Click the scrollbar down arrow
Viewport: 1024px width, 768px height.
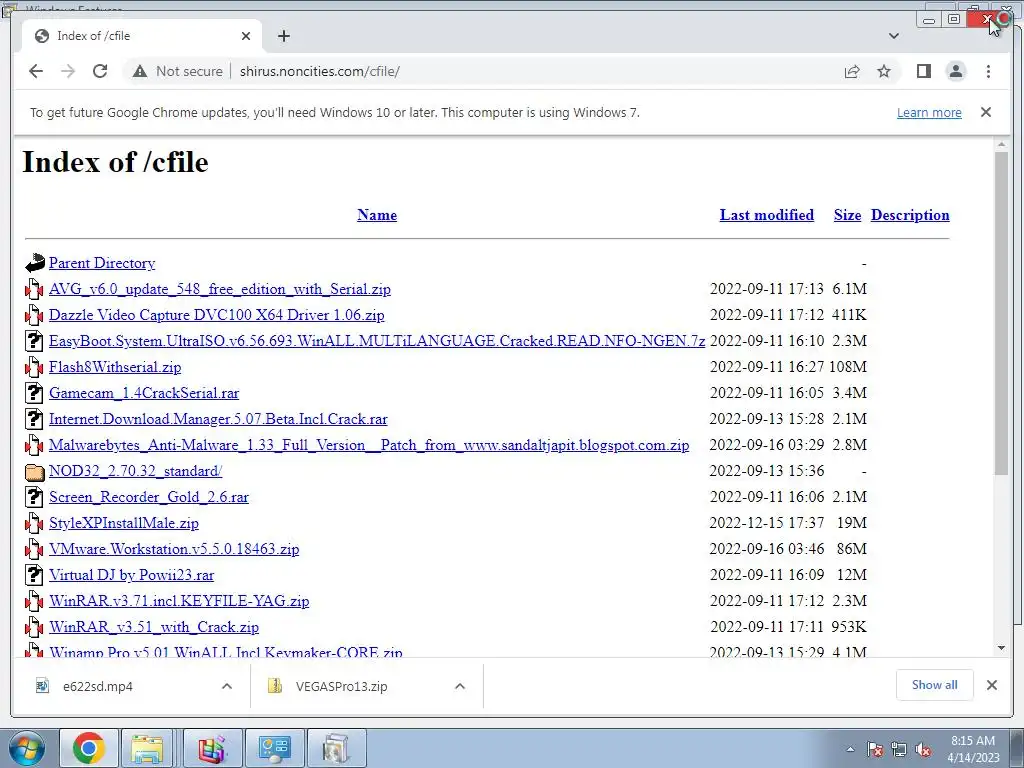pyautogui.click(x=1001, y=648)
